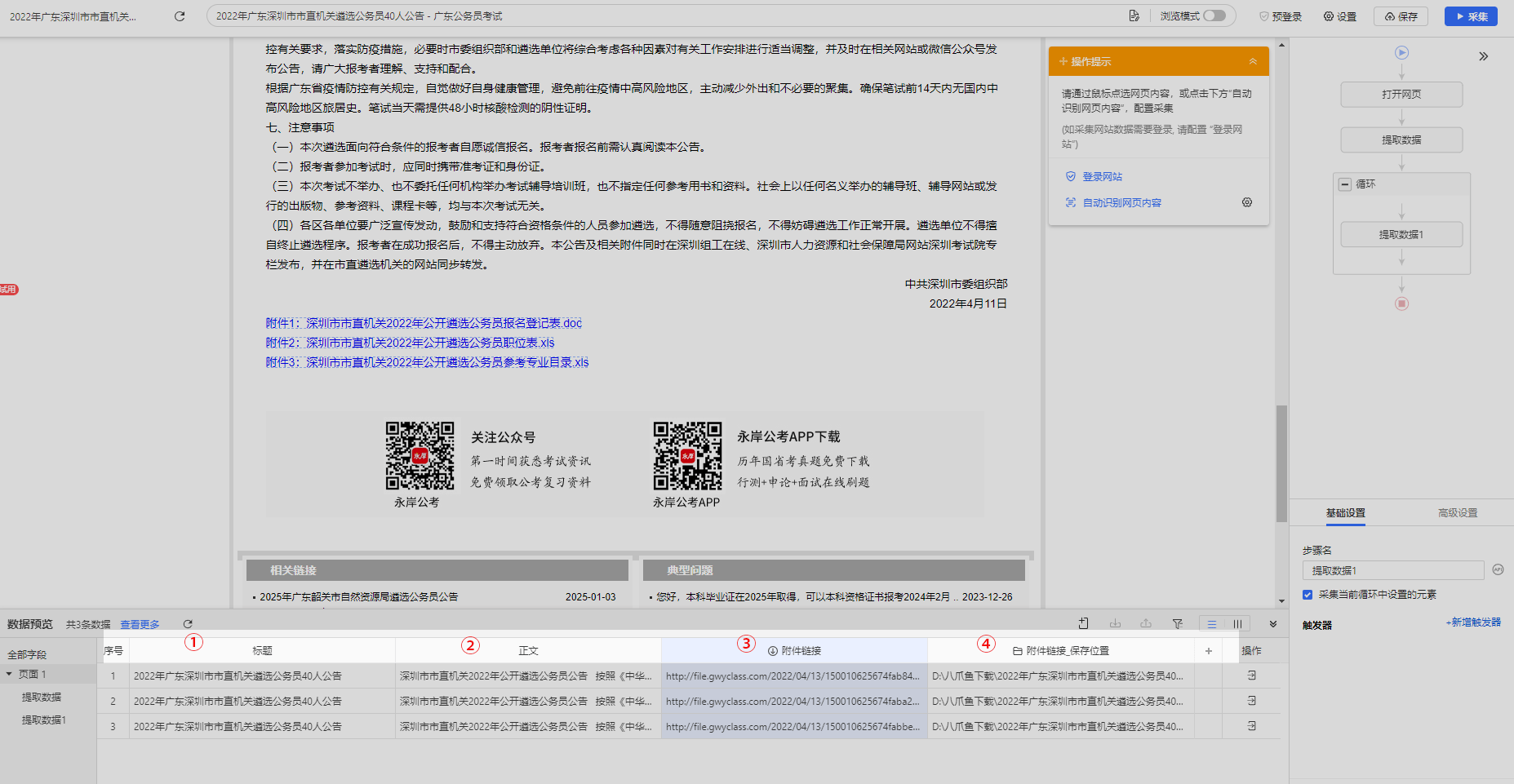Screen dimensions: 1514x784
Task: Switch to horizontal row layout view
Action: pyautogui.click(x=1212, y=624)
